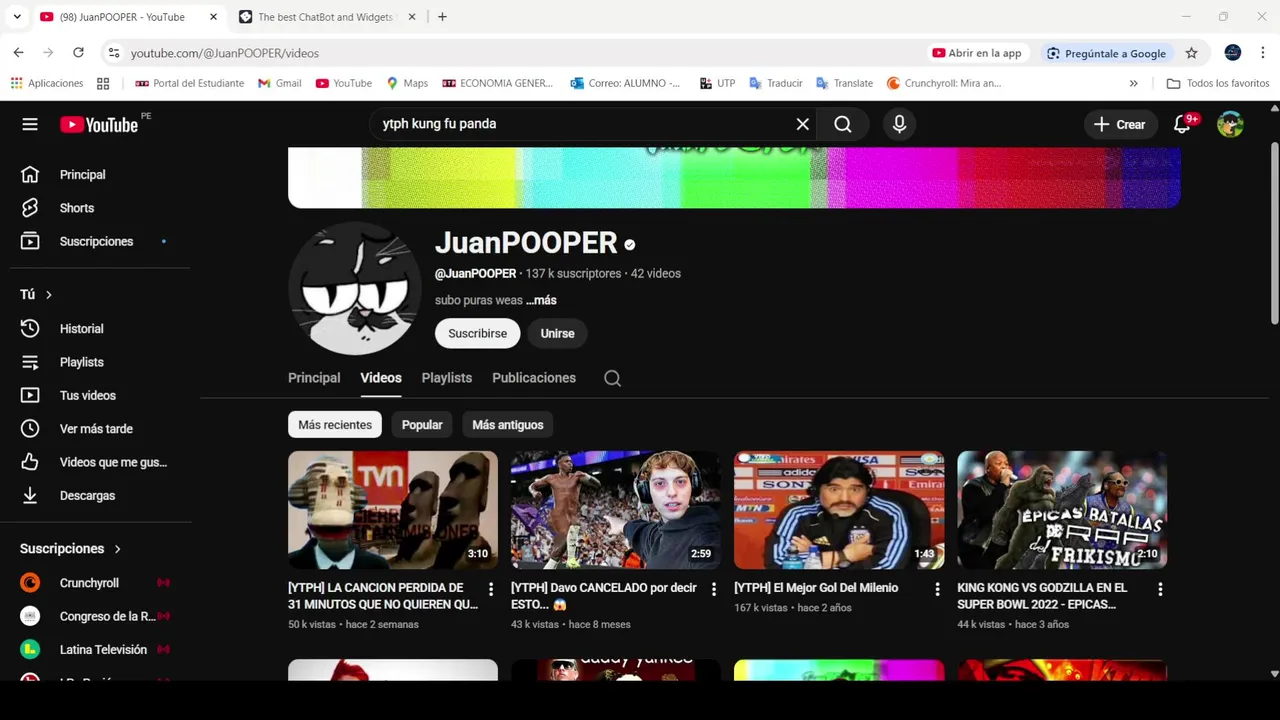The width and height of the screenshot is (1280, 720).
Task: Open Portal del Estudiante bookmark
Action: point(189,83)
